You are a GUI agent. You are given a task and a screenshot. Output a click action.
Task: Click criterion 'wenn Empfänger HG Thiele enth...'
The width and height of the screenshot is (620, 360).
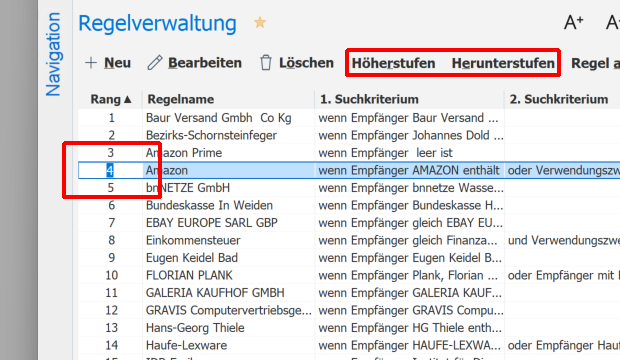tap(410, 328)
